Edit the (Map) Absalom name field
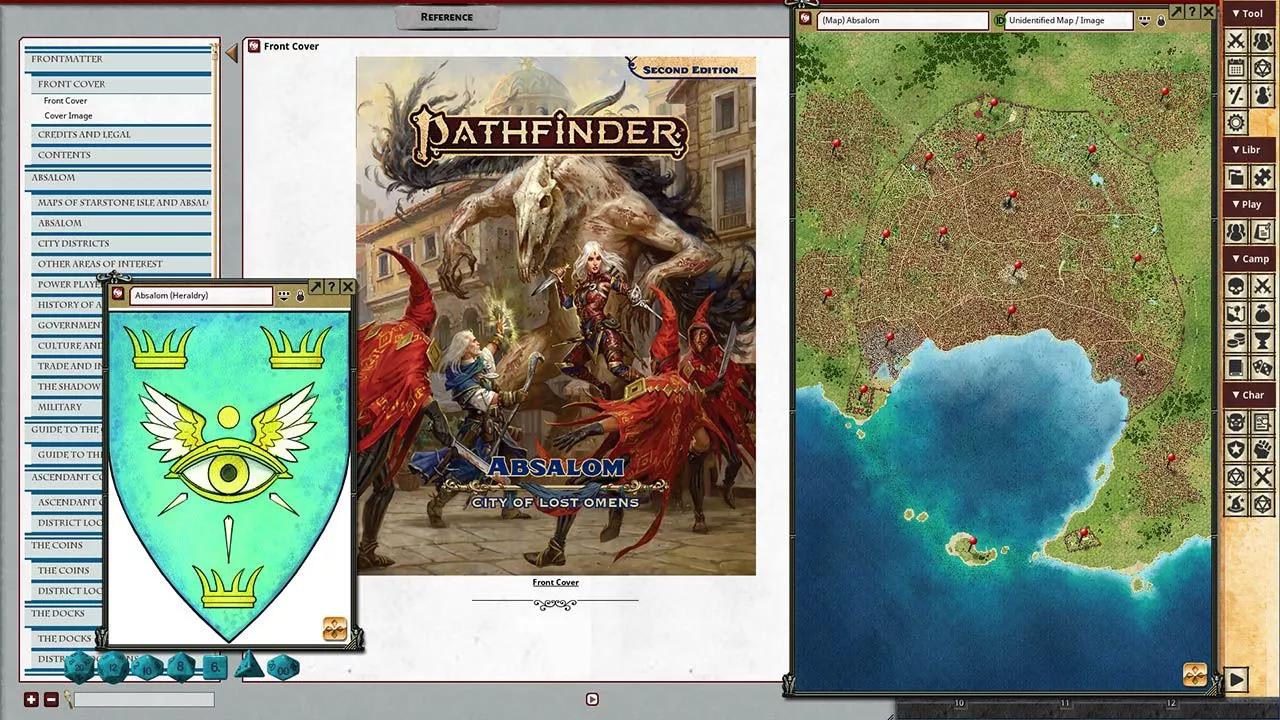1280x720 pixels. point(903,20)
